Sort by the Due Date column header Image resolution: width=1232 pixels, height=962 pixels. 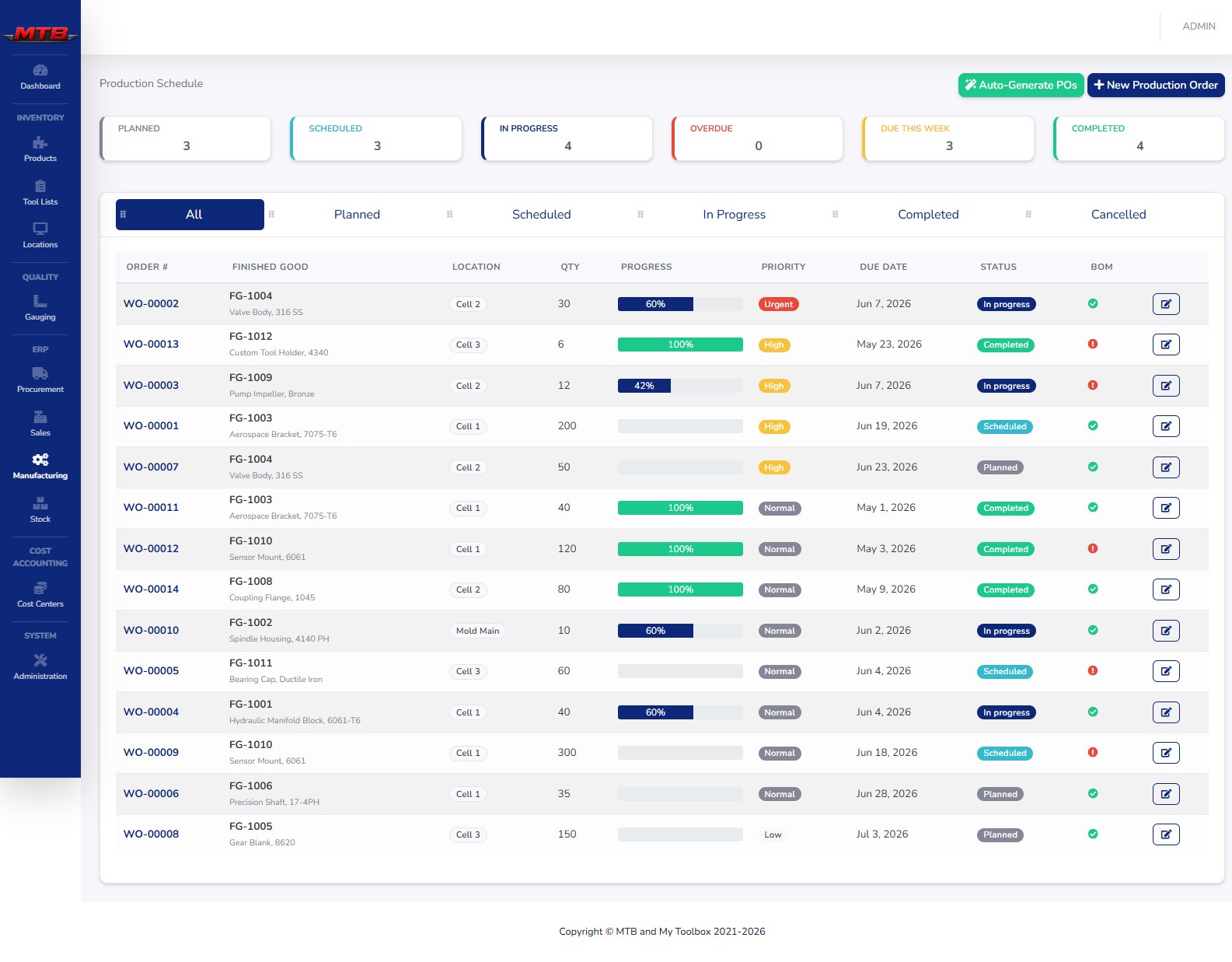click(883, 267)
